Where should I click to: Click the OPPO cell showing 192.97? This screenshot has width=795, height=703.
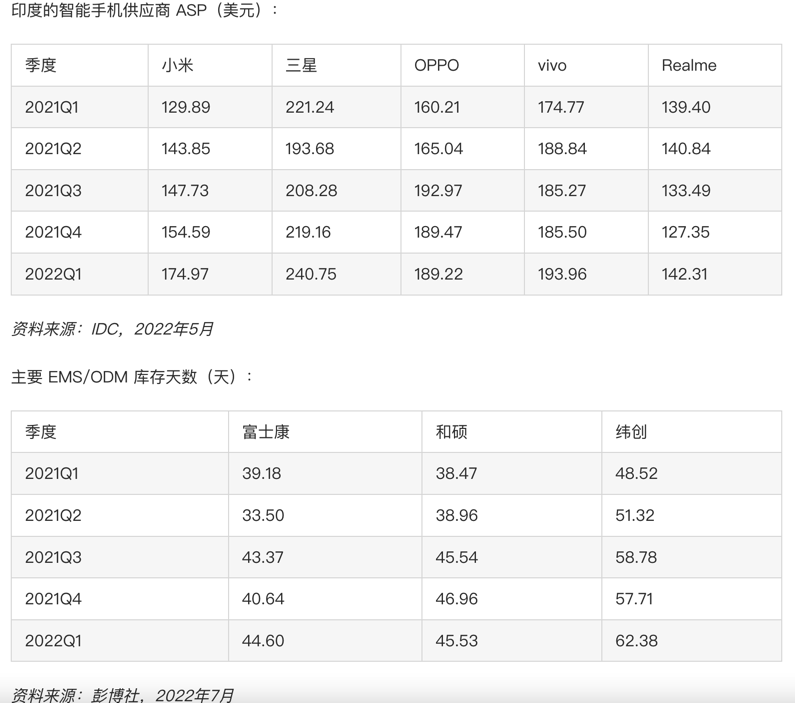tap(438, 190)
